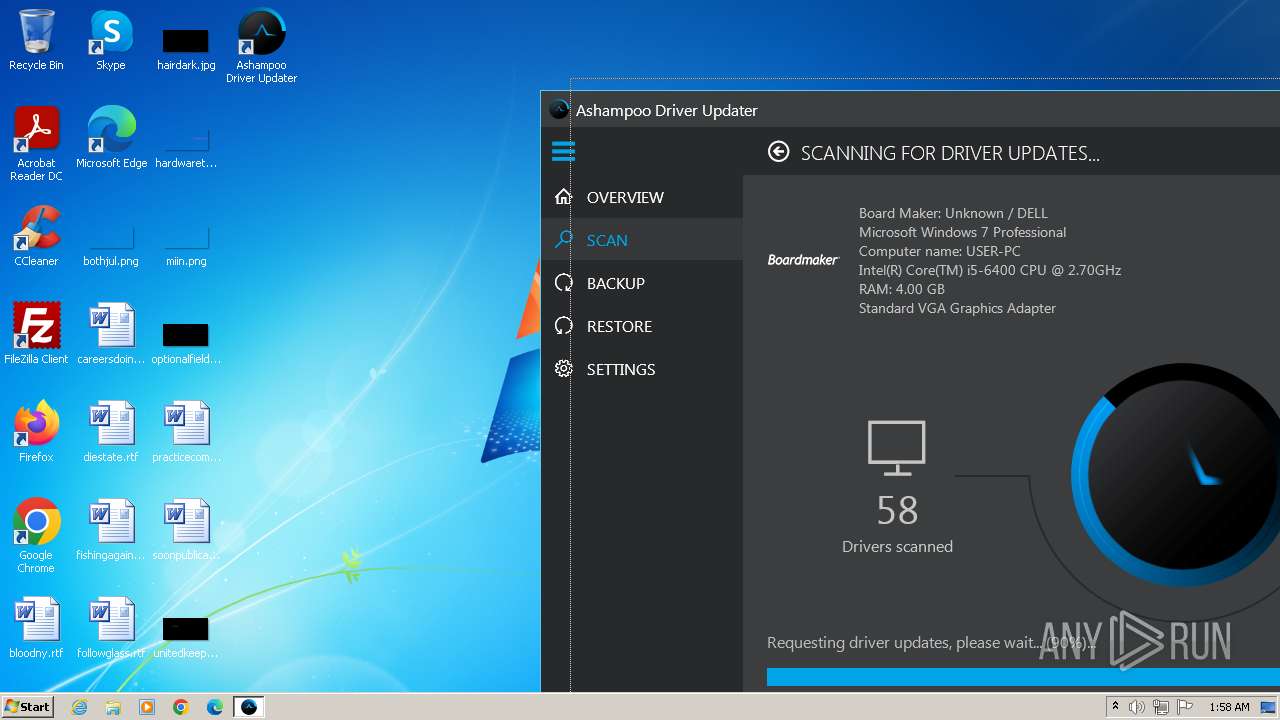
Task: Click the Standard VGA Graphics Adapter line
Action: pos(957,308)
